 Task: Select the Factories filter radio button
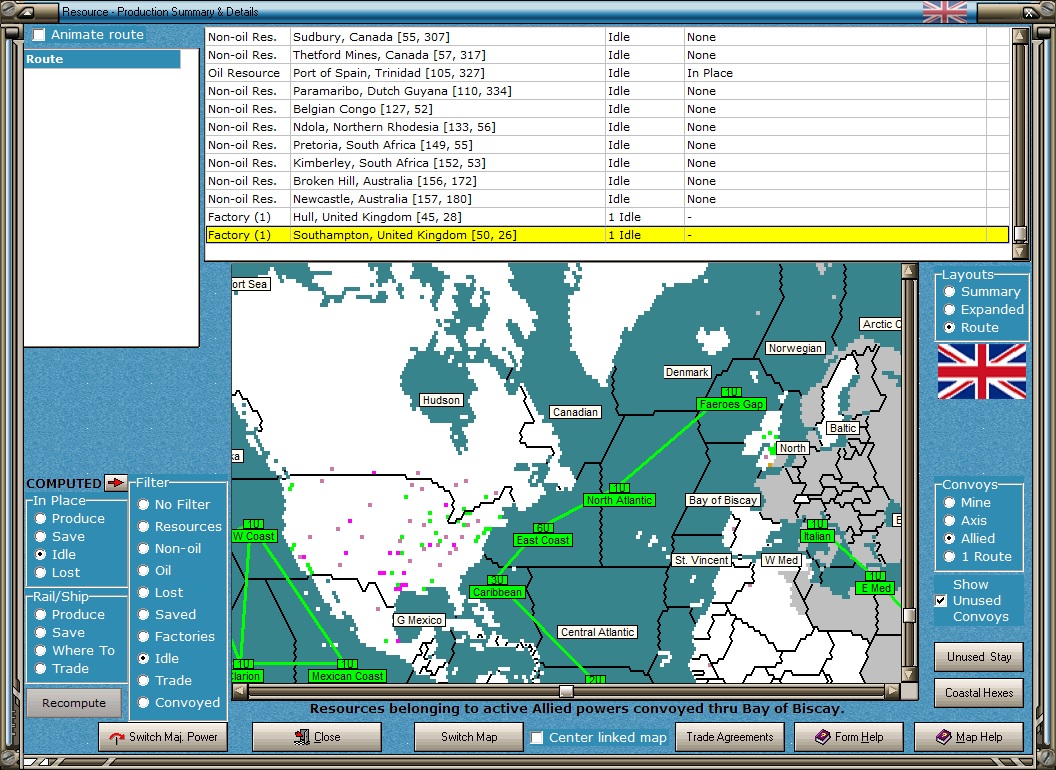tap(144, 637)
